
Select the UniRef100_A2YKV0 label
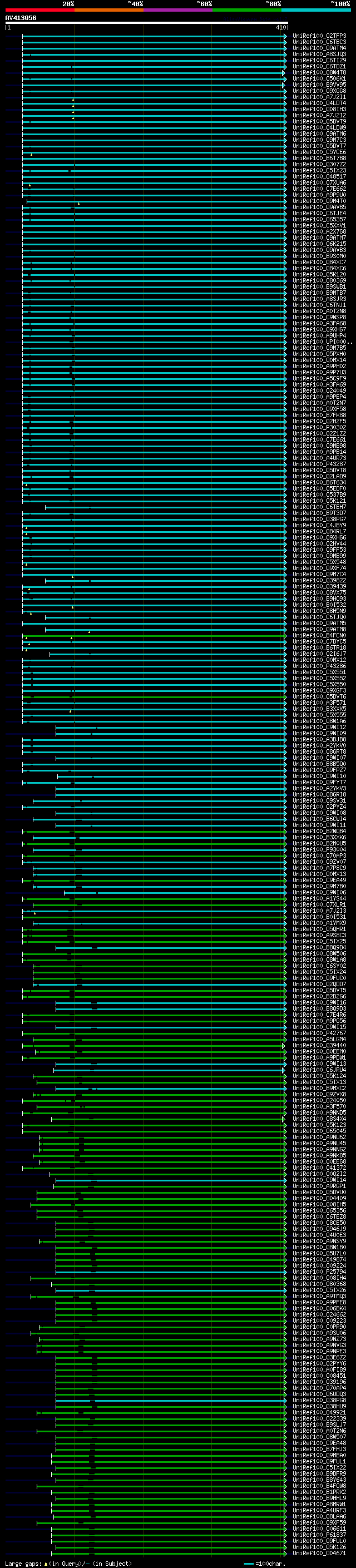point(319,746)
